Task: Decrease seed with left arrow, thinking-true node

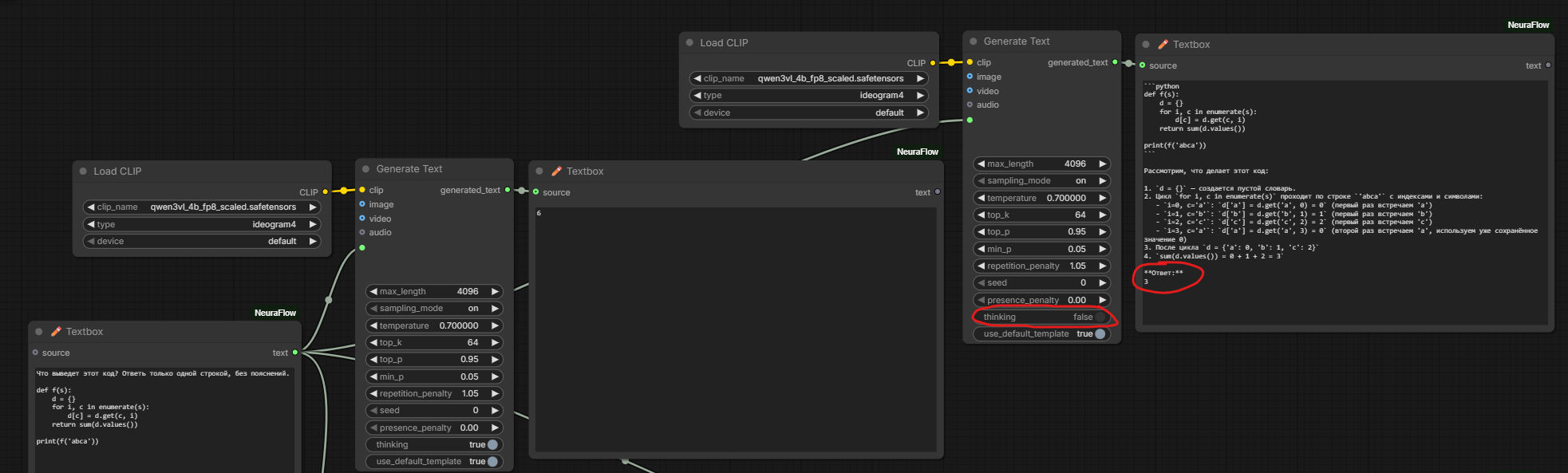Action: click(x=373, y=410)
